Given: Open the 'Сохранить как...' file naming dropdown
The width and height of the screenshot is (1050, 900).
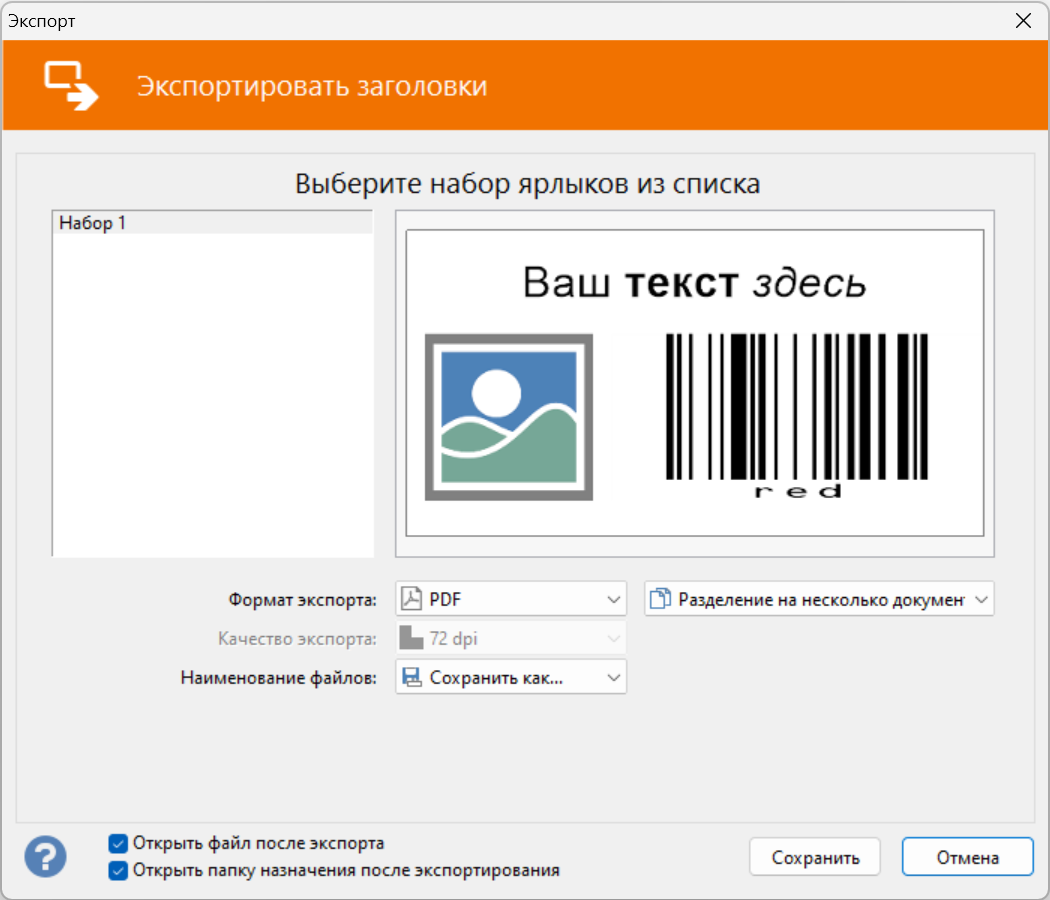Looking at the screenshot, I should [x=511, y=677].
